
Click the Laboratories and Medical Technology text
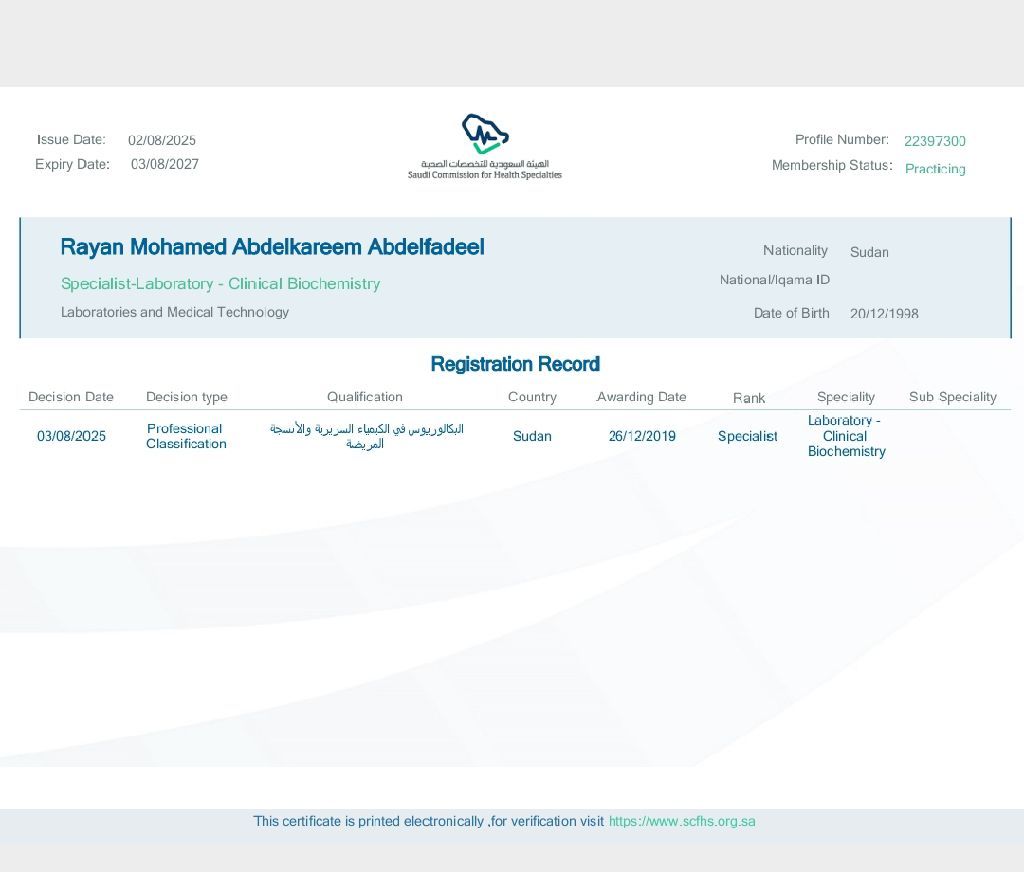coord(175,312)
